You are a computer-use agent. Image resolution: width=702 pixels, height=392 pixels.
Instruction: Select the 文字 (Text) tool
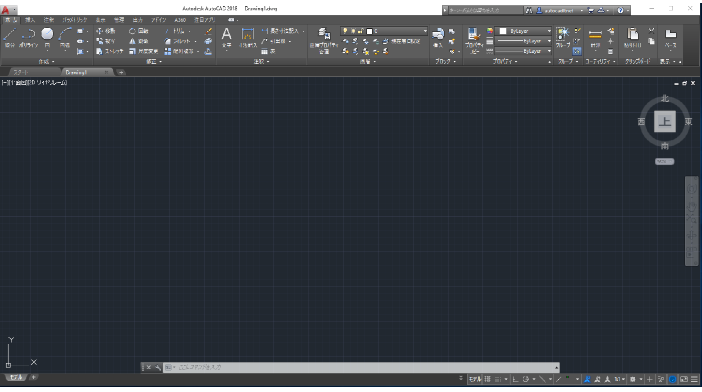(227, 38)
